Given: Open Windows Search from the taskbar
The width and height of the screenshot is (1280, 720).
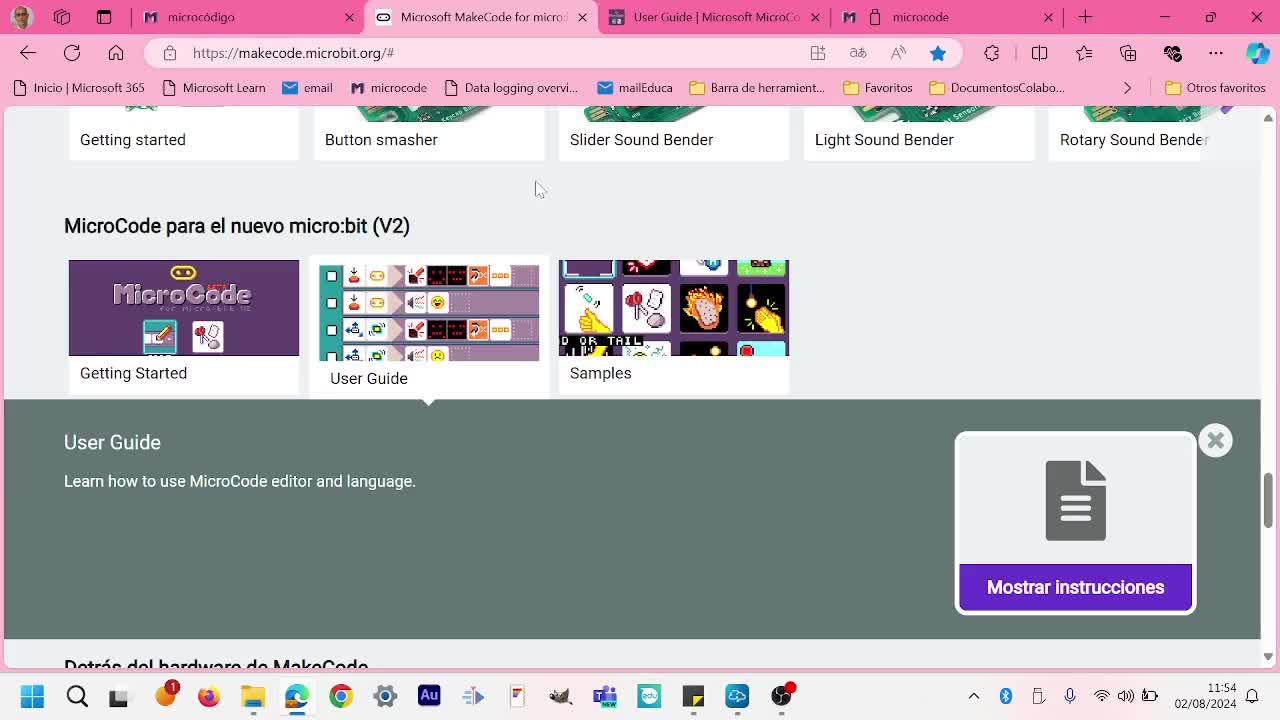Looking at the screenshot, I should [77, 696].
